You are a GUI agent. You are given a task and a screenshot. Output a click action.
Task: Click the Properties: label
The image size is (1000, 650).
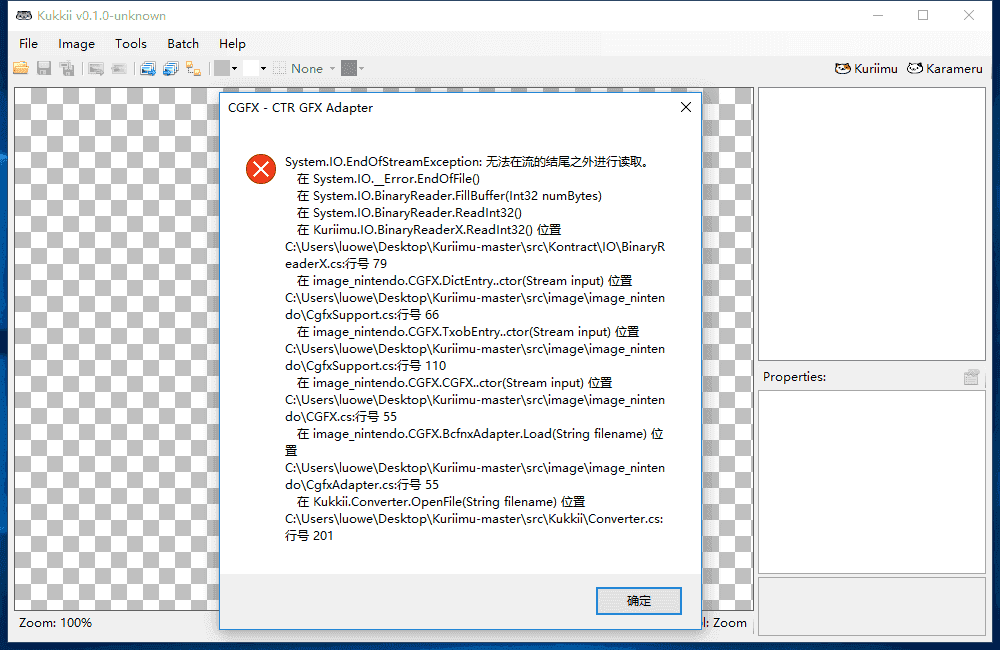pyautogui.click(x=794, y=377)
